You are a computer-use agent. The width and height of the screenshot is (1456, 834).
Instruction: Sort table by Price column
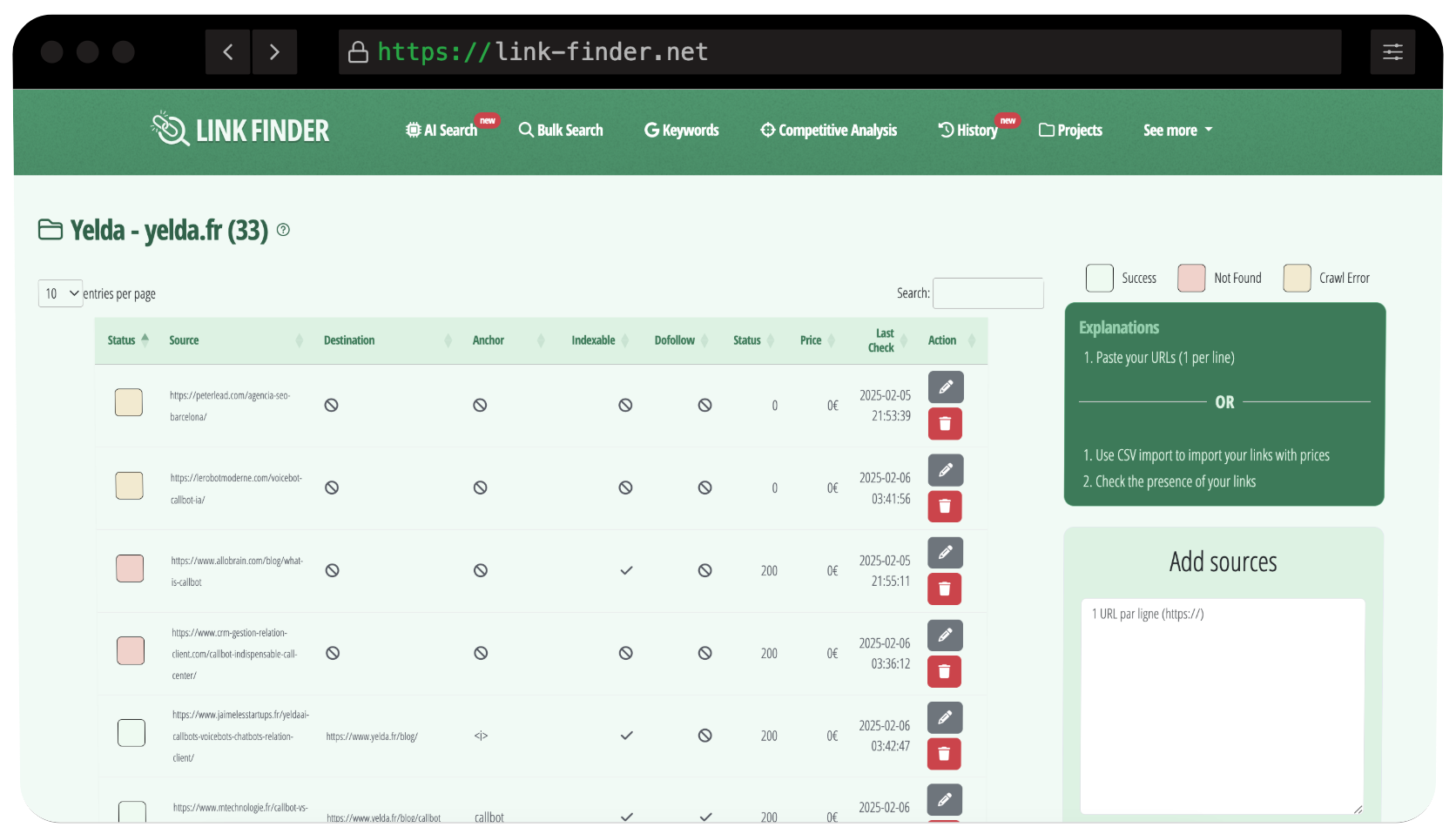817,340
